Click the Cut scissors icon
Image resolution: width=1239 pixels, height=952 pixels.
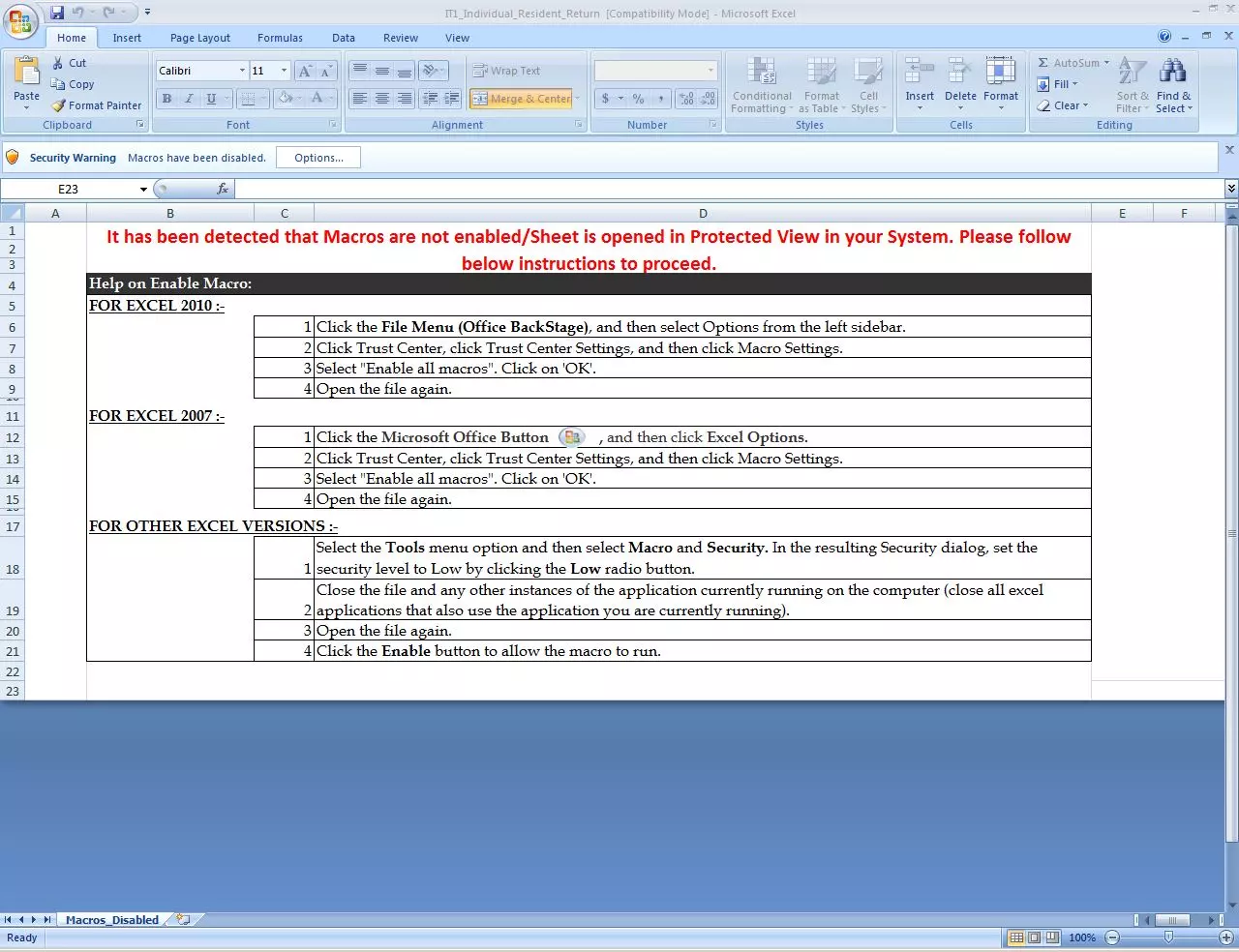(x=58, y=63)
